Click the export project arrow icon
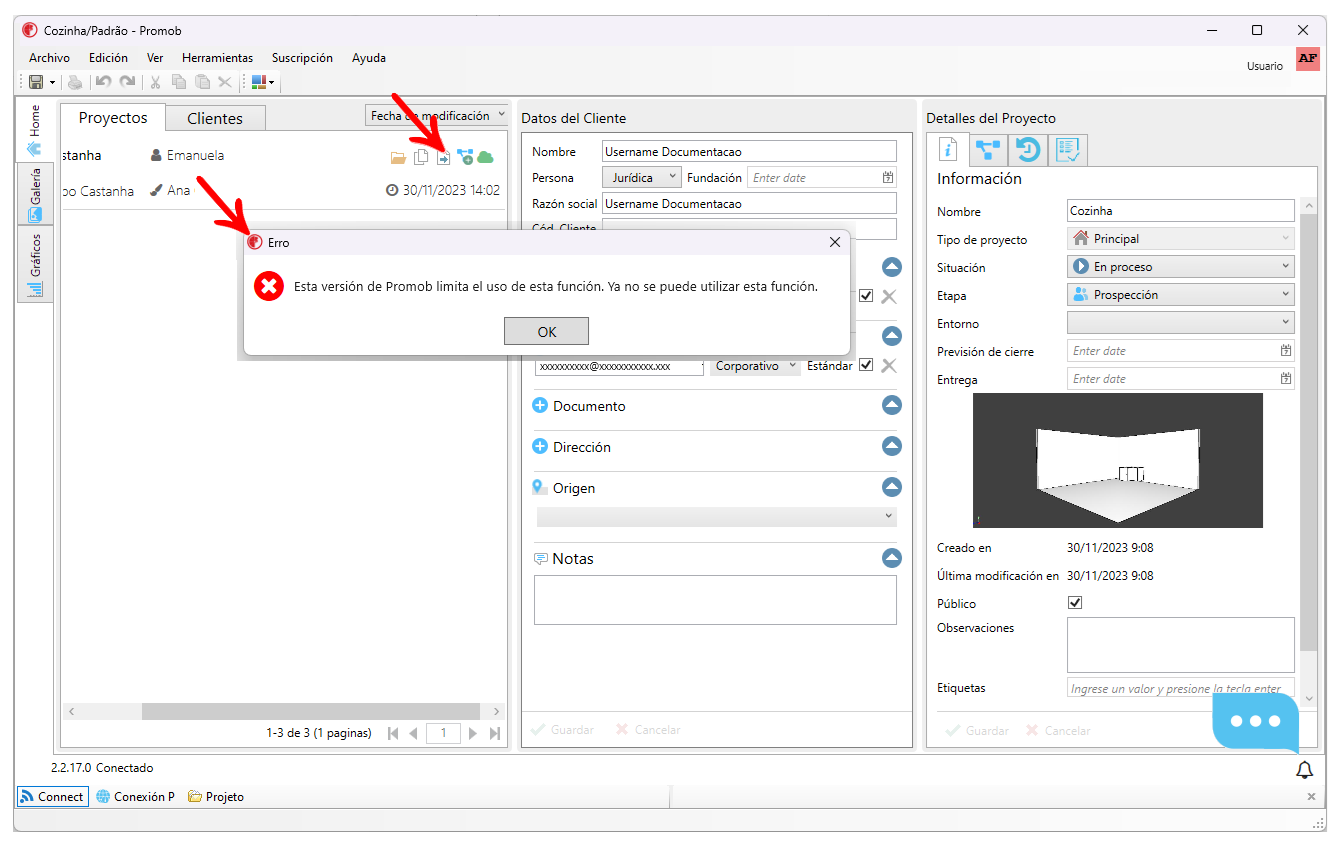Viewport: 1337px width, 841px height. 443,157
